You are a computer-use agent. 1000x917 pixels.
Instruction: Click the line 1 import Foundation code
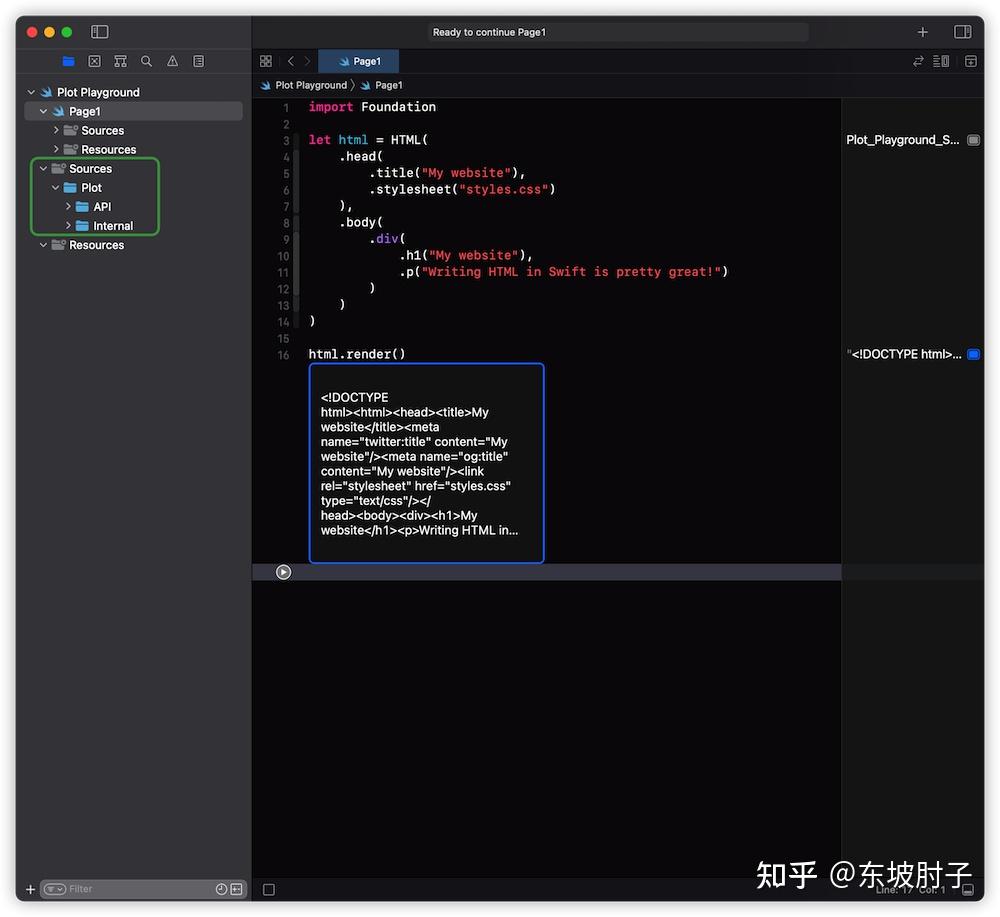tap(372, 107)
